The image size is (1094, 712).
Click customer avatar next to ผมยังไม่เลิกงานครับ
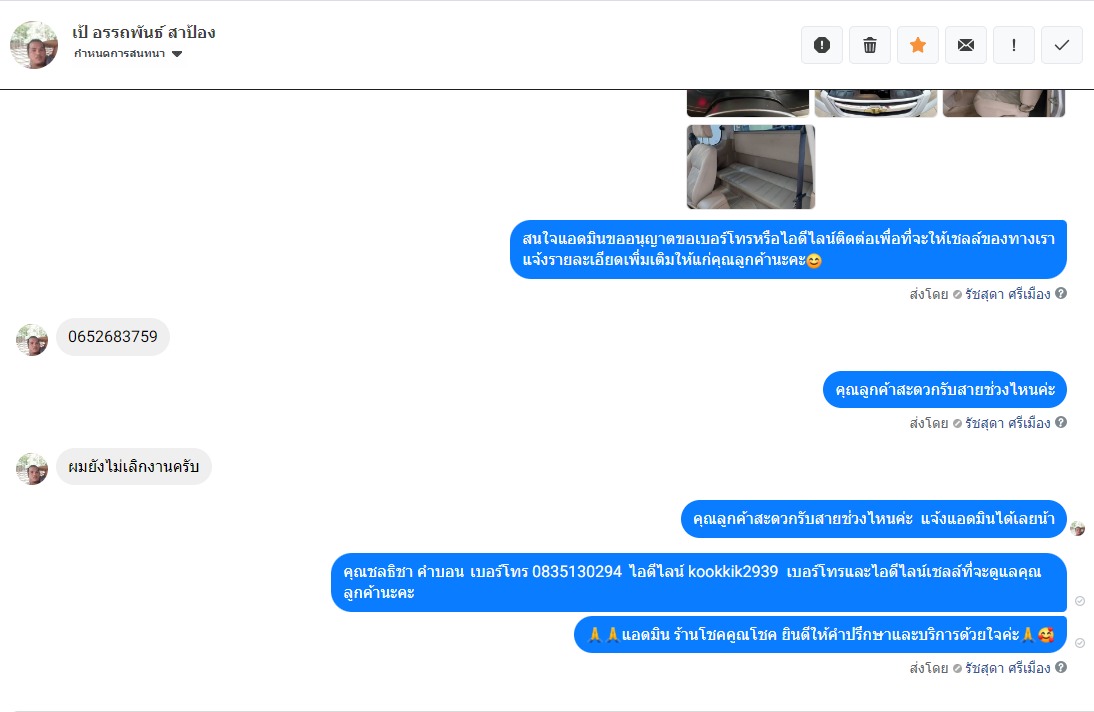(32, 468)
